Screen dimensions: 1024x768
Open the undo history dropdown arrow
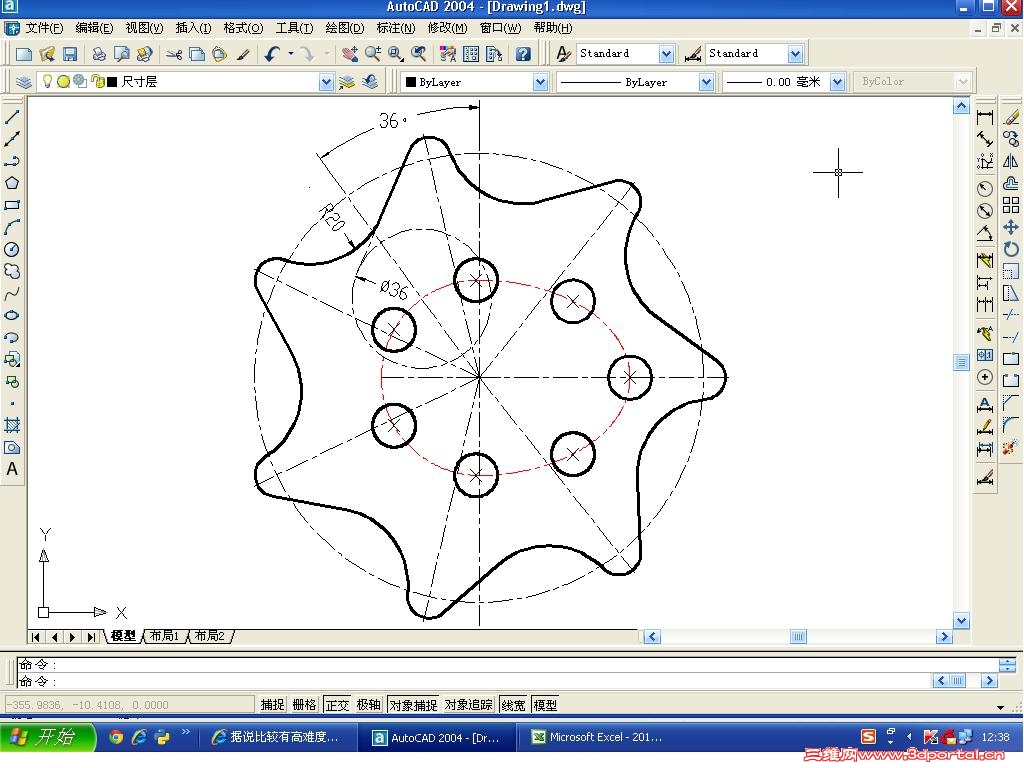tap(291, 54)
